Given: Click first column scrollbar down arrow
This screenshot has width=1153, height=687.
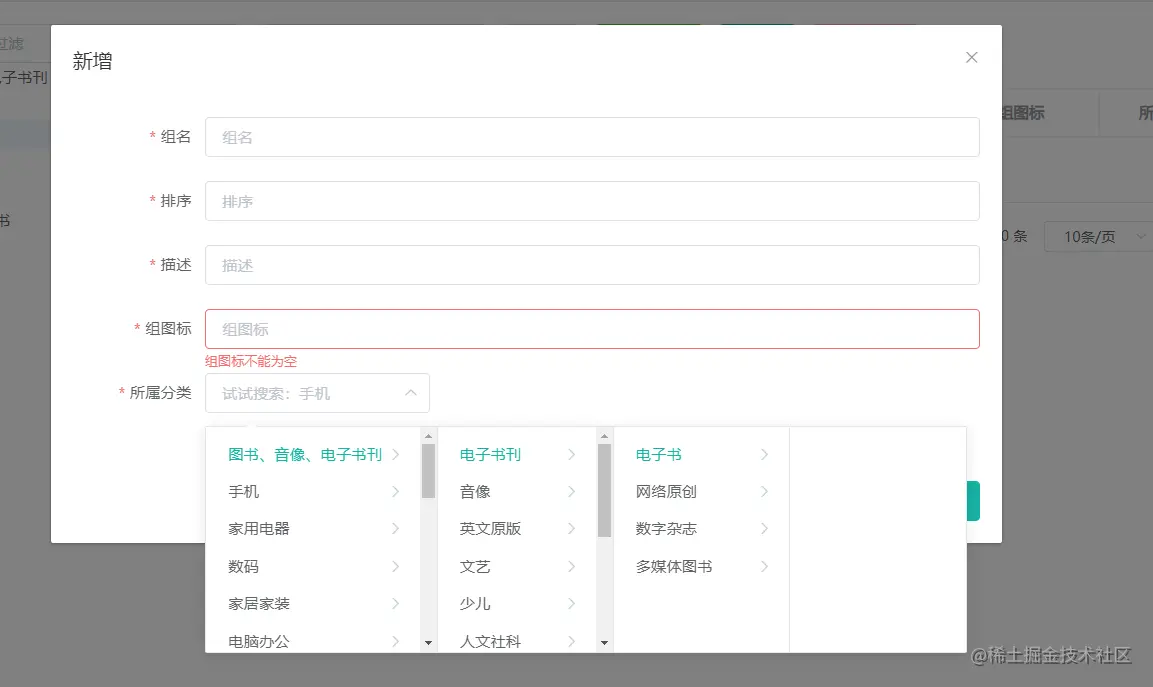Looking at the screenshot, I should (429, 643).
